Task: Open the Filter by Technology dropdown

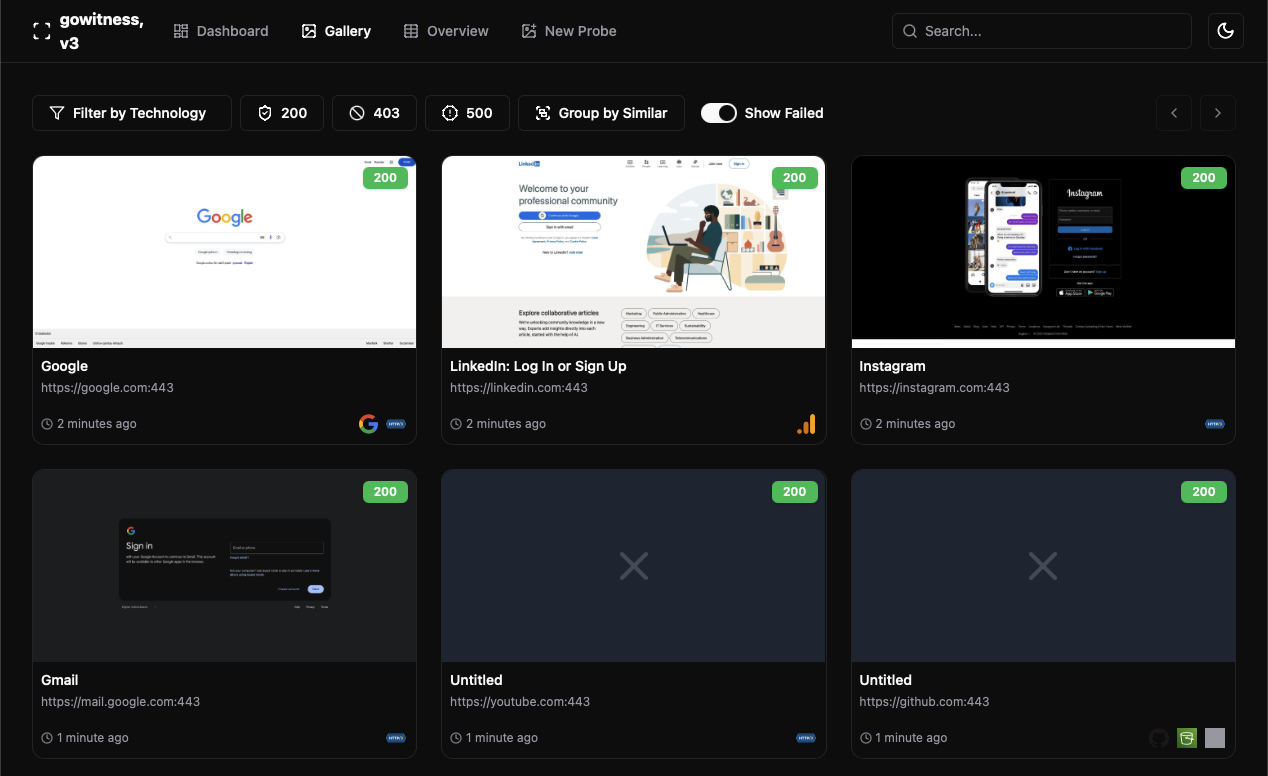Action: coord(132,113)
